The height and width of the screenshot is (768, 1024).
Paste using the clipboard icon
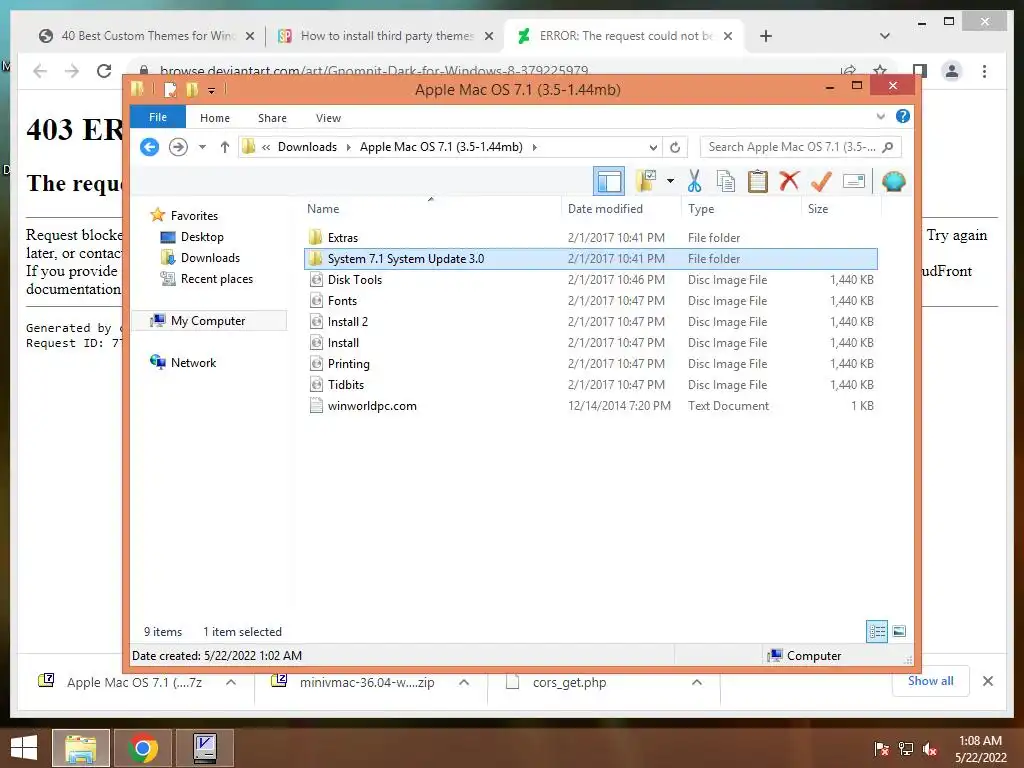pos(758,181)
